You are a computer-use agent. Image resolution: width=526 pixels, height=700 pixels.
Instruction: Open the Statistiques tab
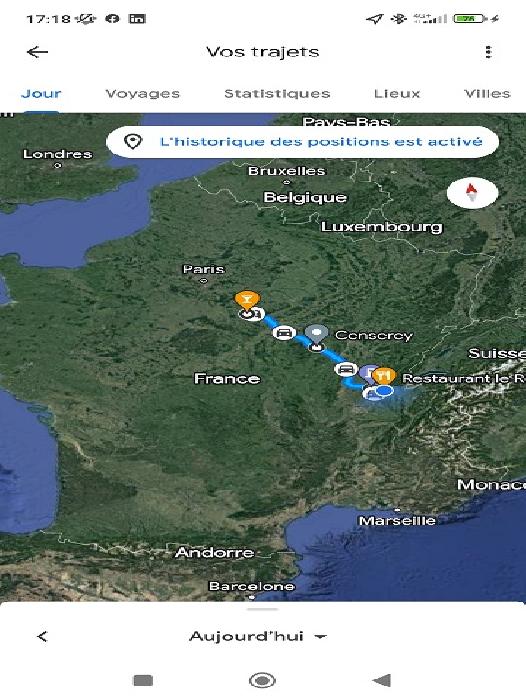click(277, 94)
